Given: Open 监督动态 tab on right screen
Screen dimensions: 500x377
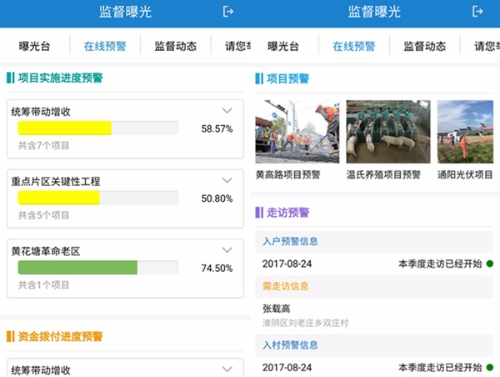Looking at the screenshot, I should coord(425,46).
